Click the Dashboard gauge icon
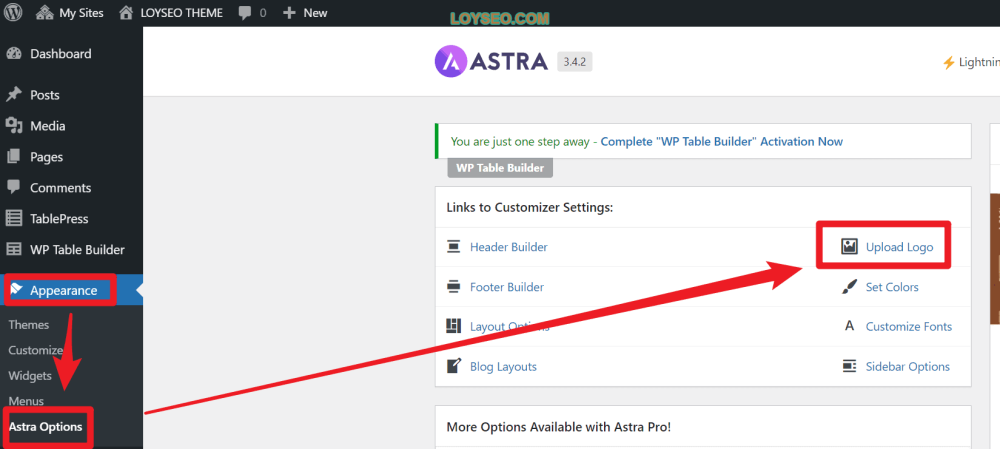Image resolution: width=1000 pixels, height=449 pixels. point(14,54)
